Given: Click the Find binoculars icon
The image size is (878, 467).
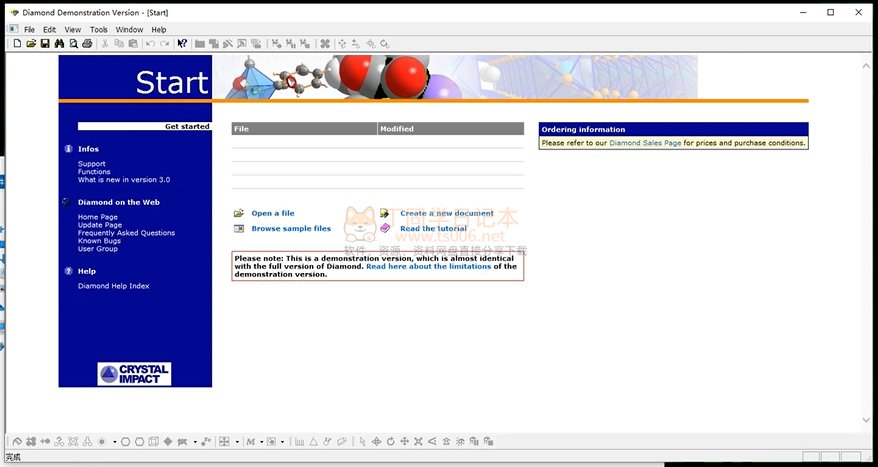Looking at the screenshot, I should pos(59,44).
